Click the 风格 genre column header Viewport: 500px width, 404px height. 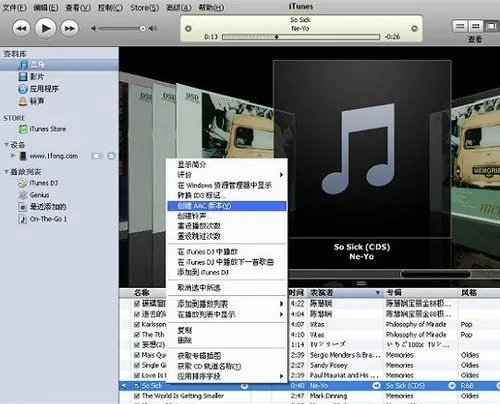click(x=479, y=293)
